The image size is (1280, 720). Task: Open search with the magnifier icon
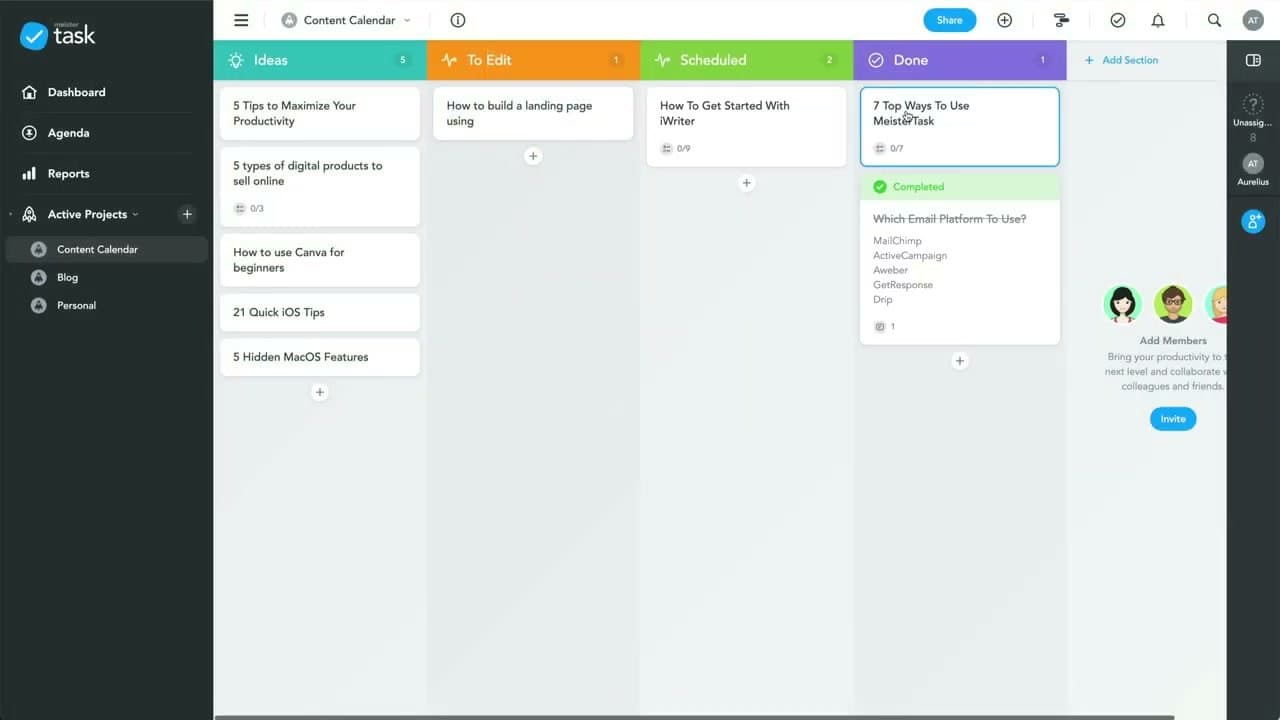tap(1214, 20)
